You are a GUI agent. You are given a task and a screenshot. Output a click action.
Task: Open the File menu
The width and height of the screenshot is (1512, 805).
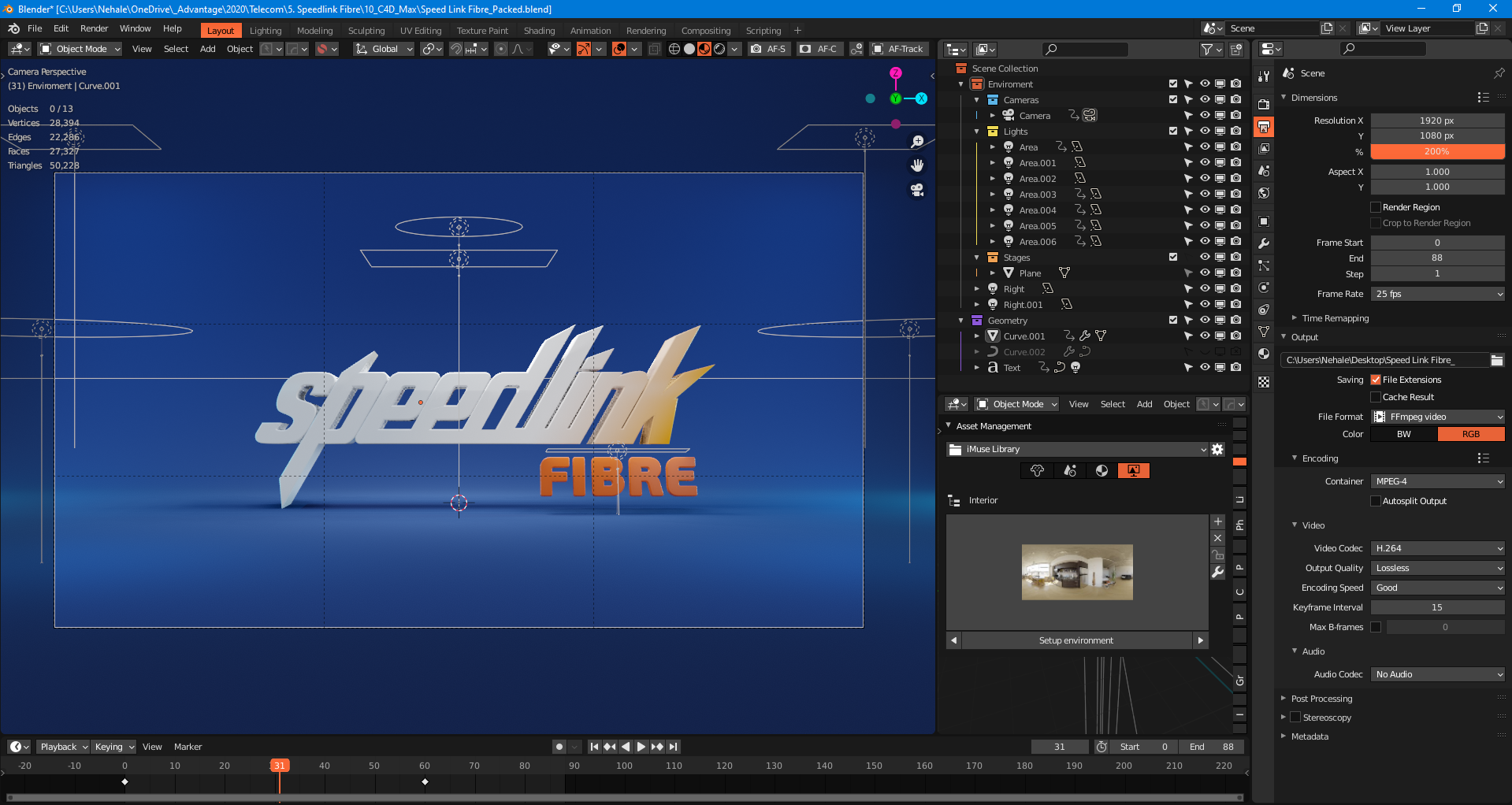[x=35, y=28]
